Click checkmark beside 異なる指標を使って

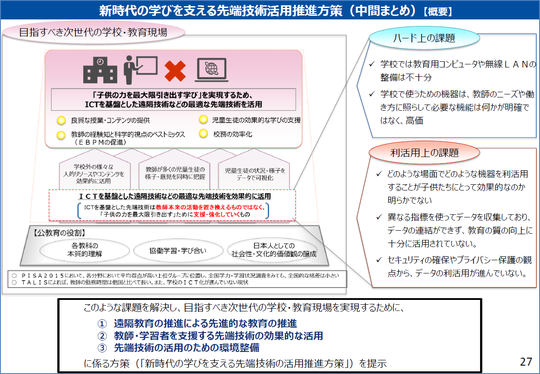point(379,217)
